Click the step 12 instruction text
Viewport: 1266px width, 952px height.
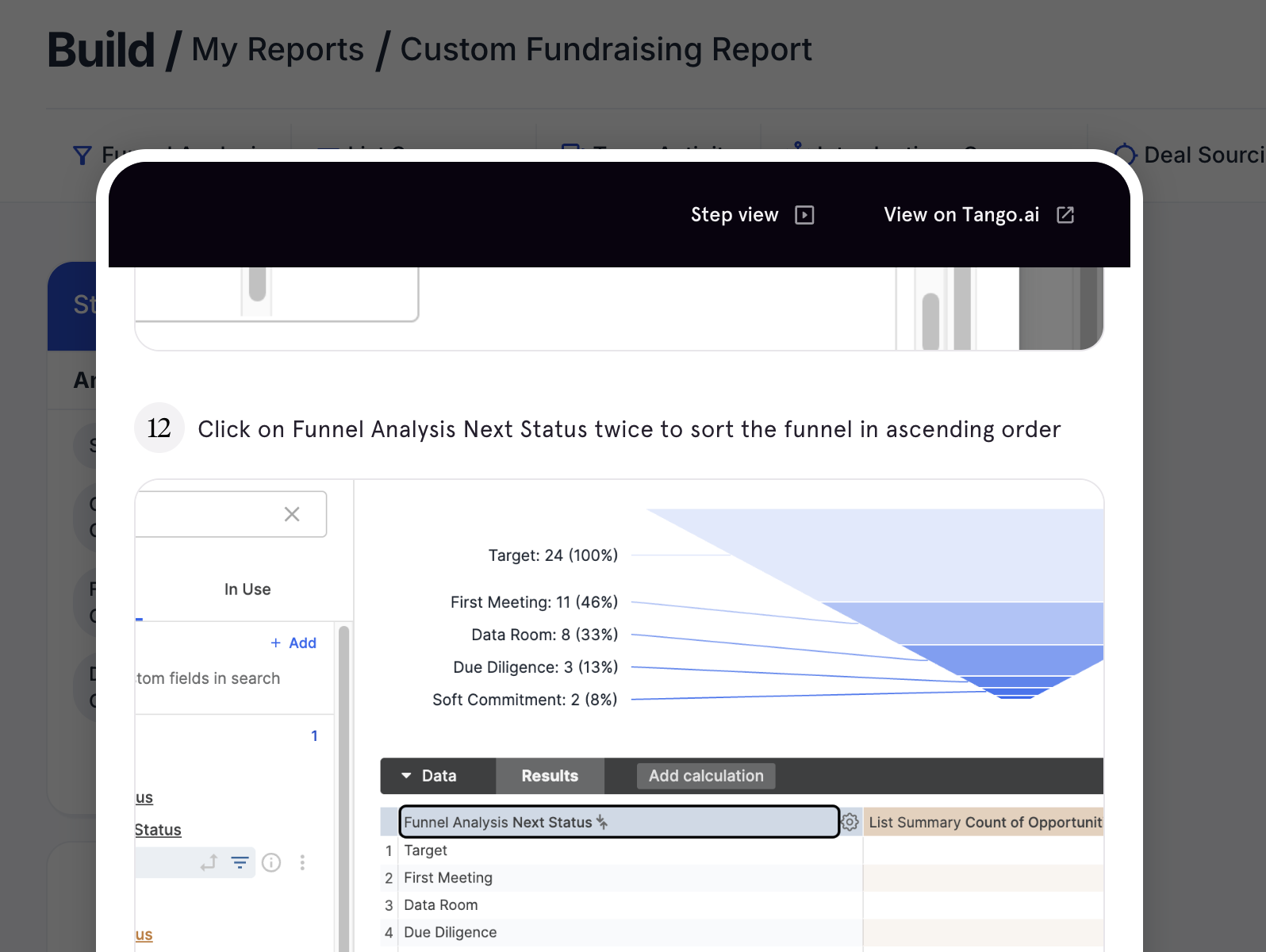click(629, 429)
